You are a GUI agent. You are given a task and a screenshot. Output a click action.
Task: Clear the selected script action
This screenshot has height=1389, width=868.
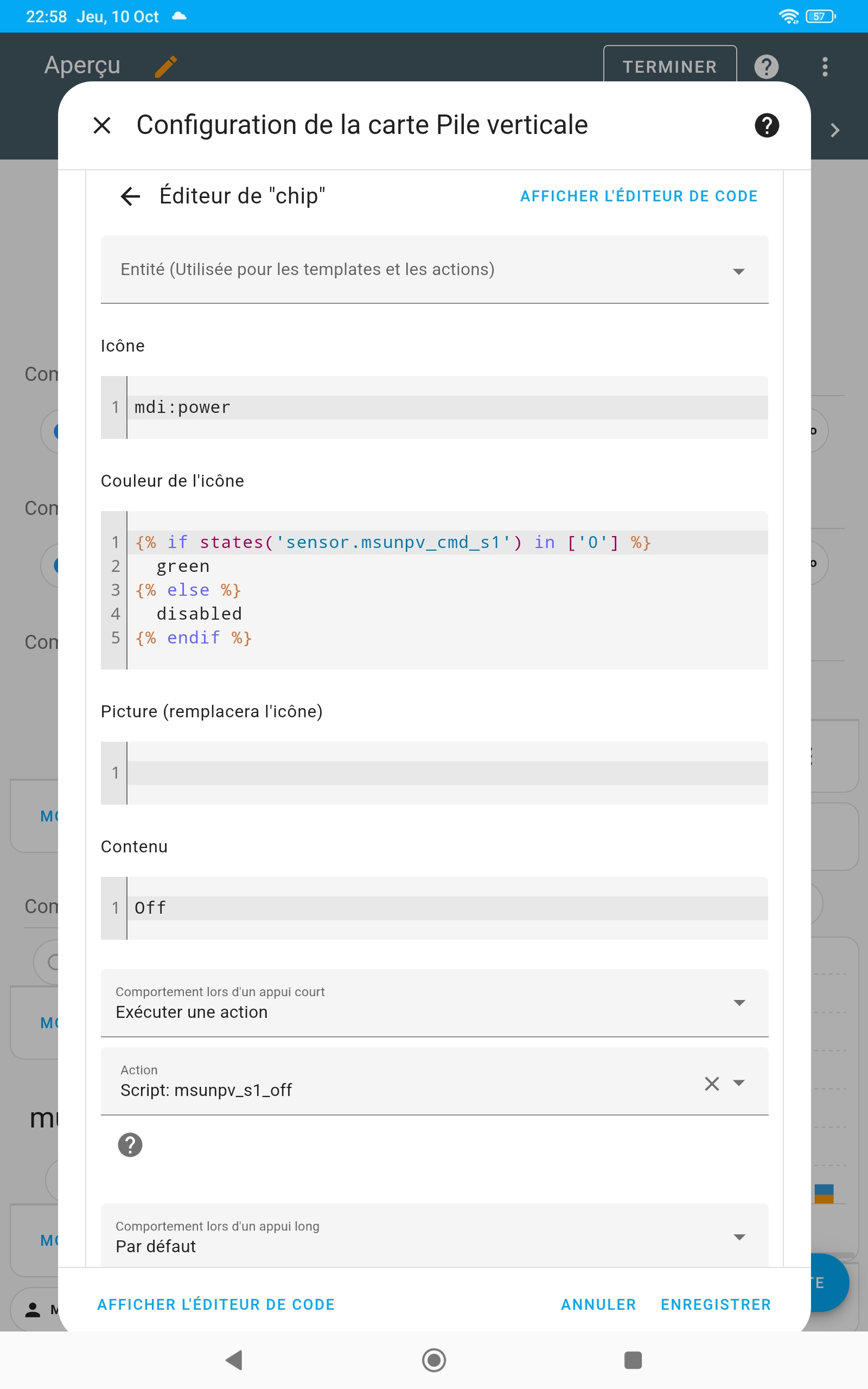tap(711, 1084)
